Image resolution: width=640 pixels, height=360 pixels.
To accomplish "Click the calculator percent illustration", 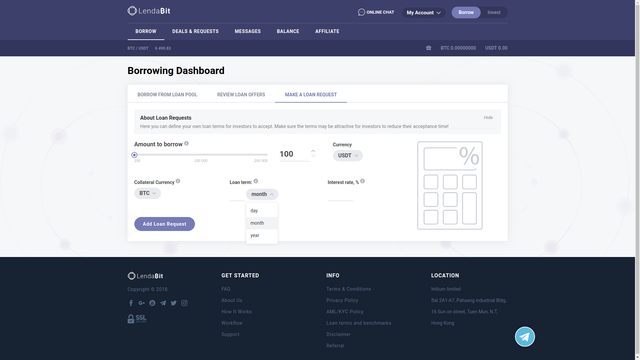I will 450,185.
